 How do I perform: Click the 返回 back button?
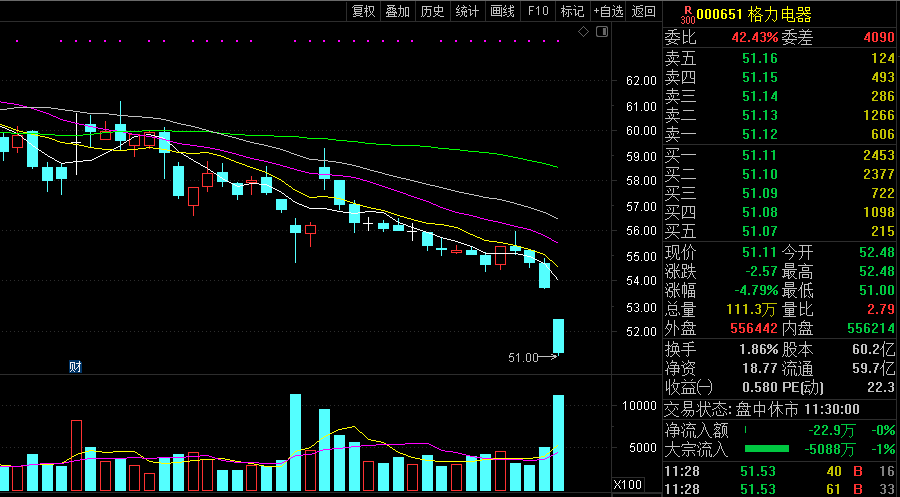pyautogui.click(x=643, y=11)
